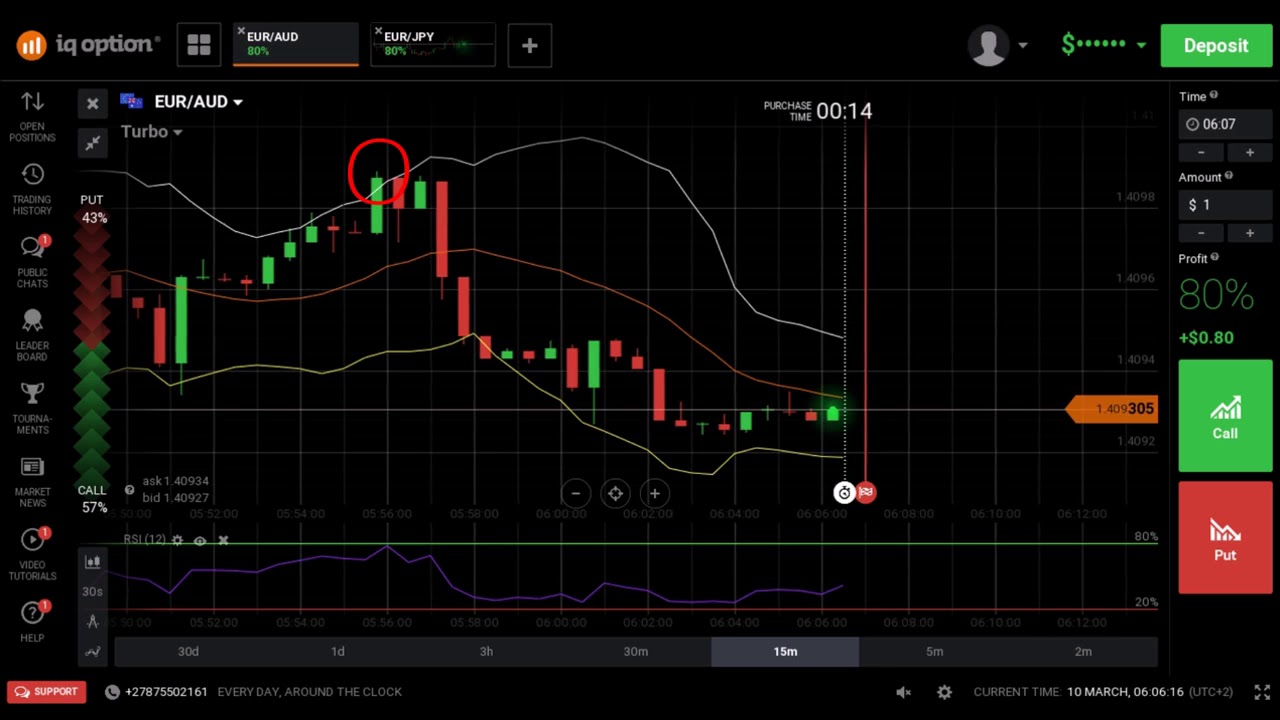Open Tournaments
Viewport: 1280px width, 720px height.
(32, 409)
